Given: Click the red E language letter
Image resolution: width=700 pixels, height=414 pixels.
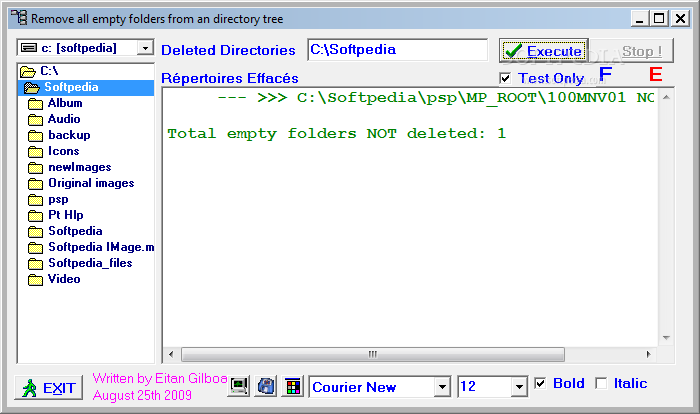Looking at the screenshot, I should click(655, 75).
